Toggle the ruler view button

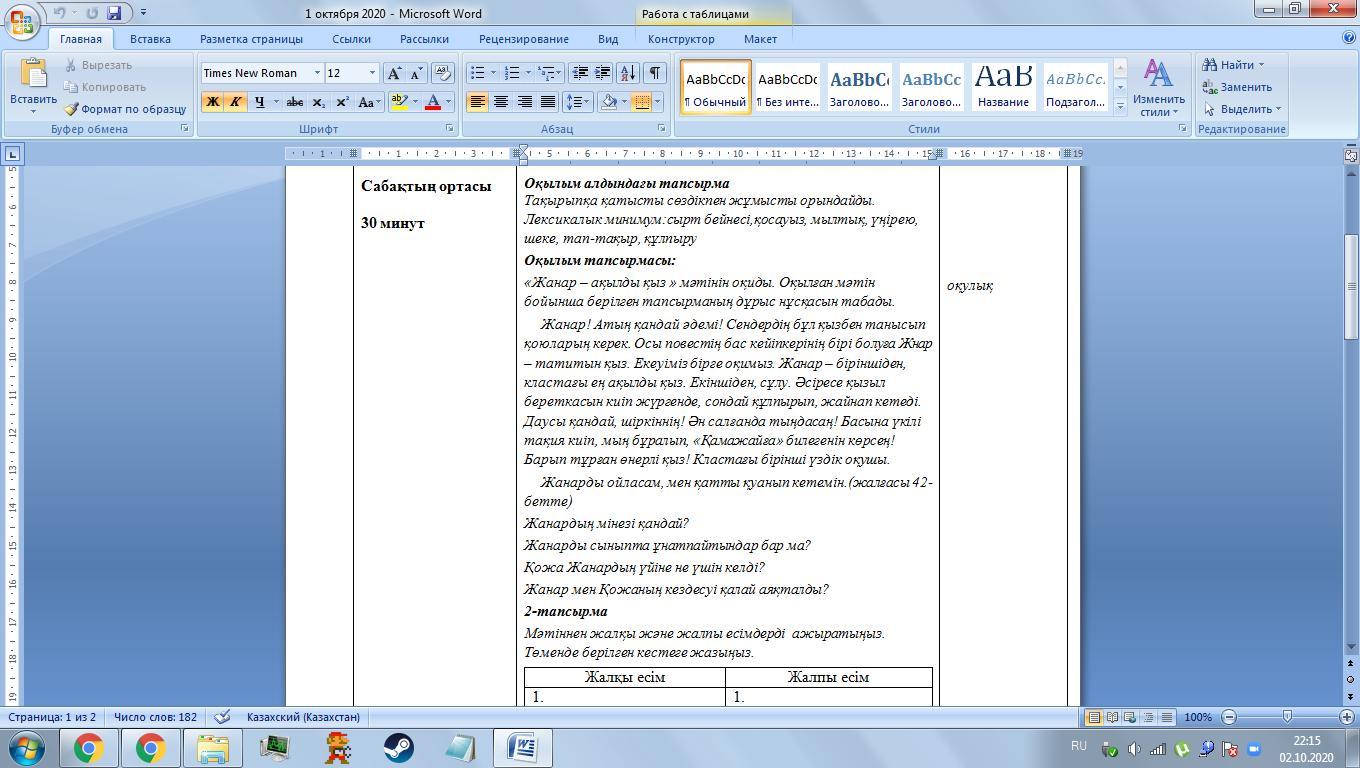point(1350,154)
